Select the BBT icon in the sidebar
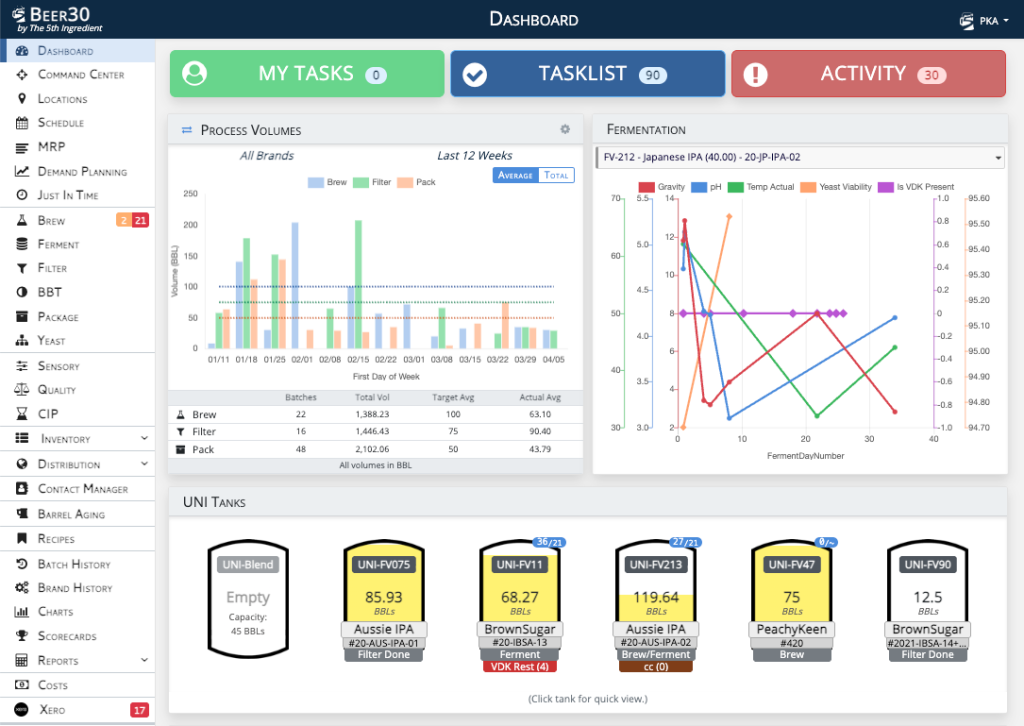The image size is (1024, 726). coord(20,292)
